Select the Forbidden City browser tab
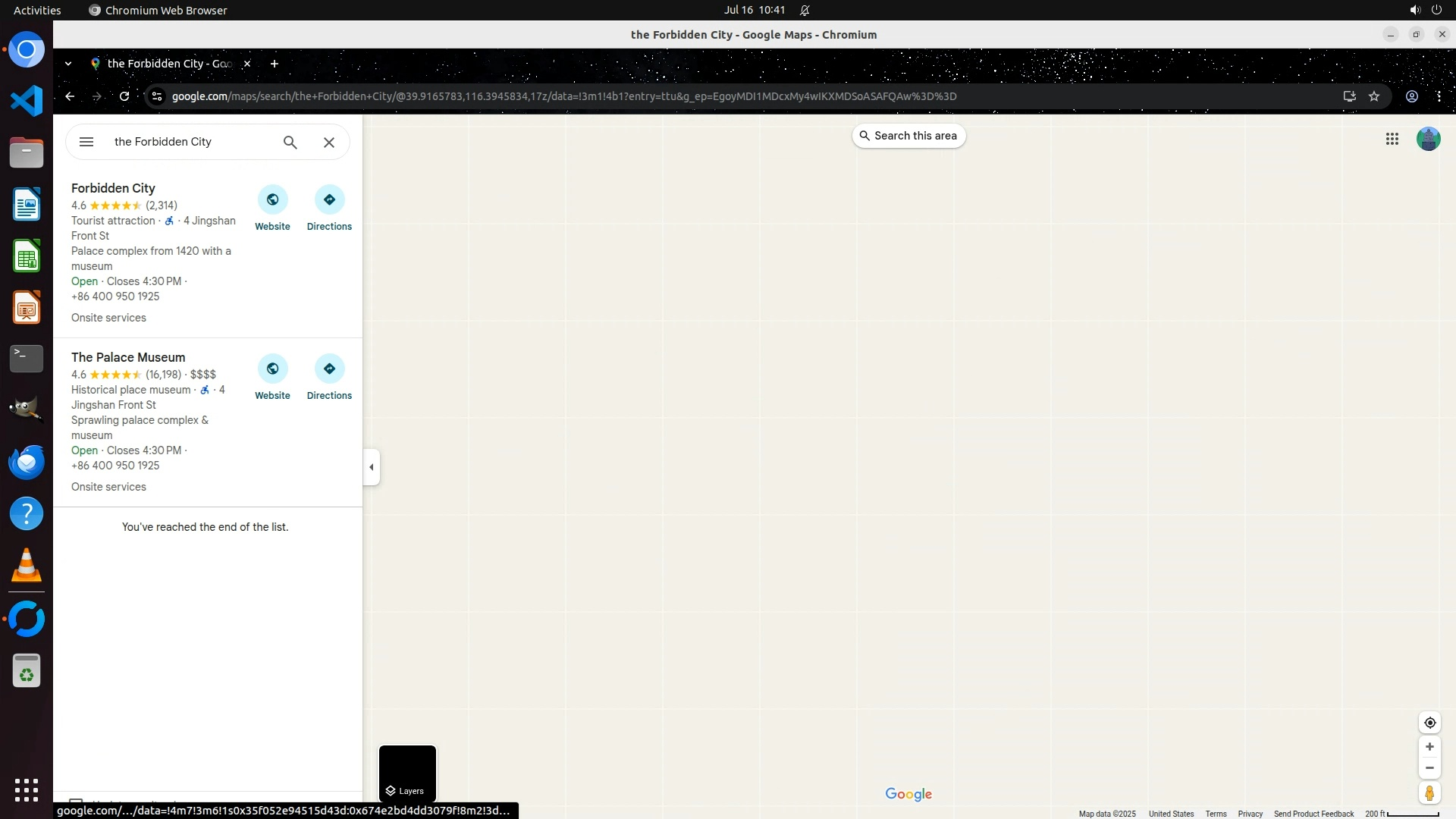Image resolution: width=1456 pixels, height=819 pixels. click(x=168, y=64)
